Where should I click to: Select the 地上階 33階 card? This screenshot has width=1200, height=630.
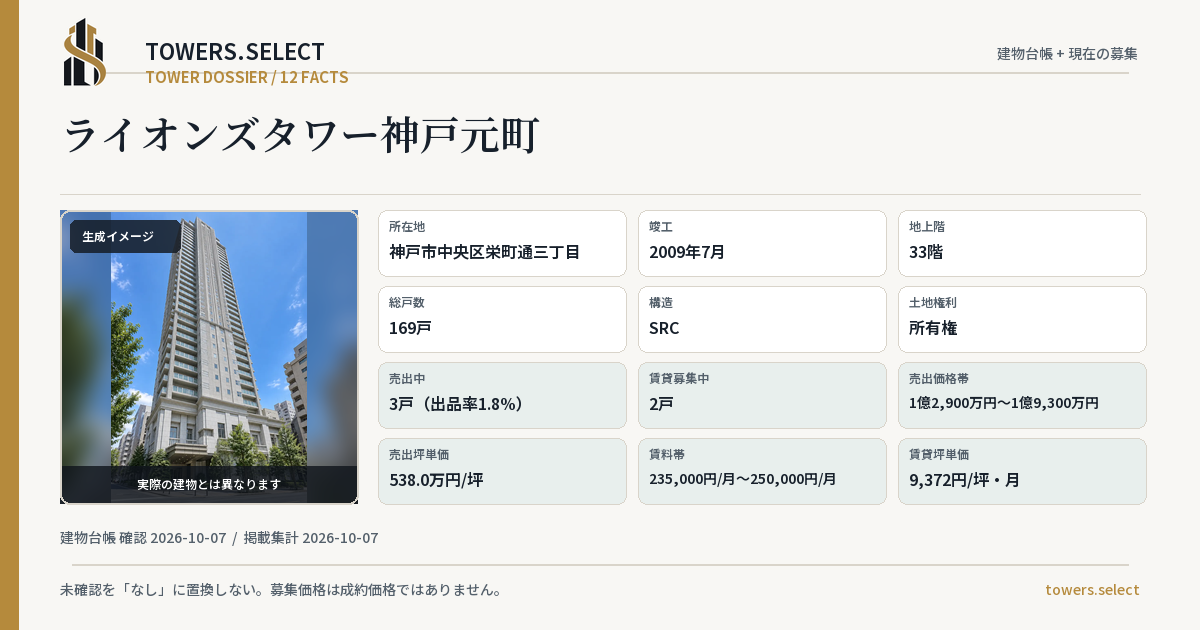coord(1022,243)
